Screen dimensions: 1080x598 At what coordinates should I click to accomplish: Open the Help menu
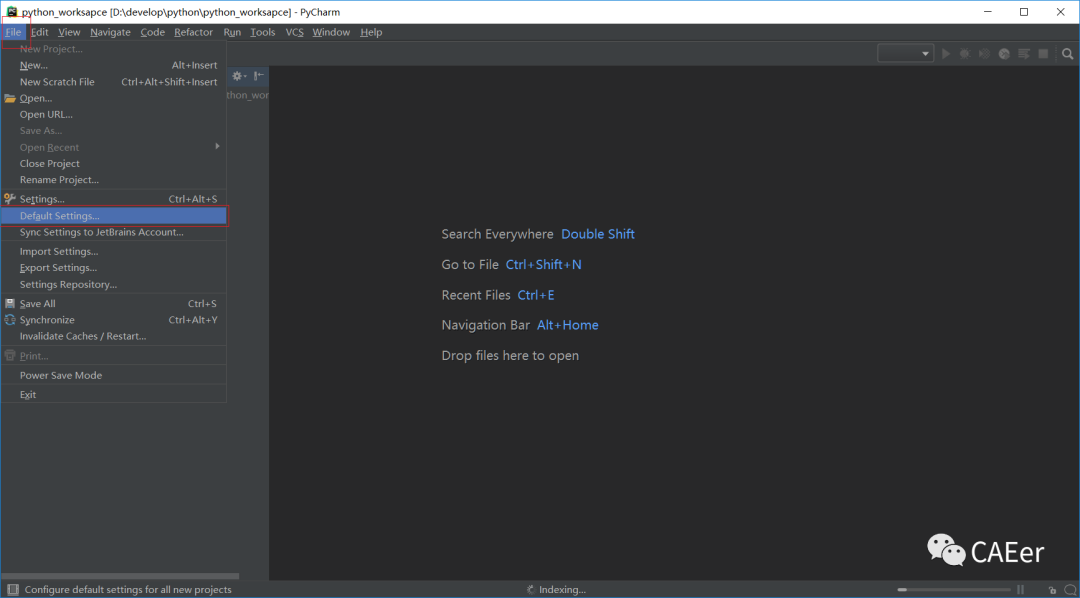(x=371, y=32)
